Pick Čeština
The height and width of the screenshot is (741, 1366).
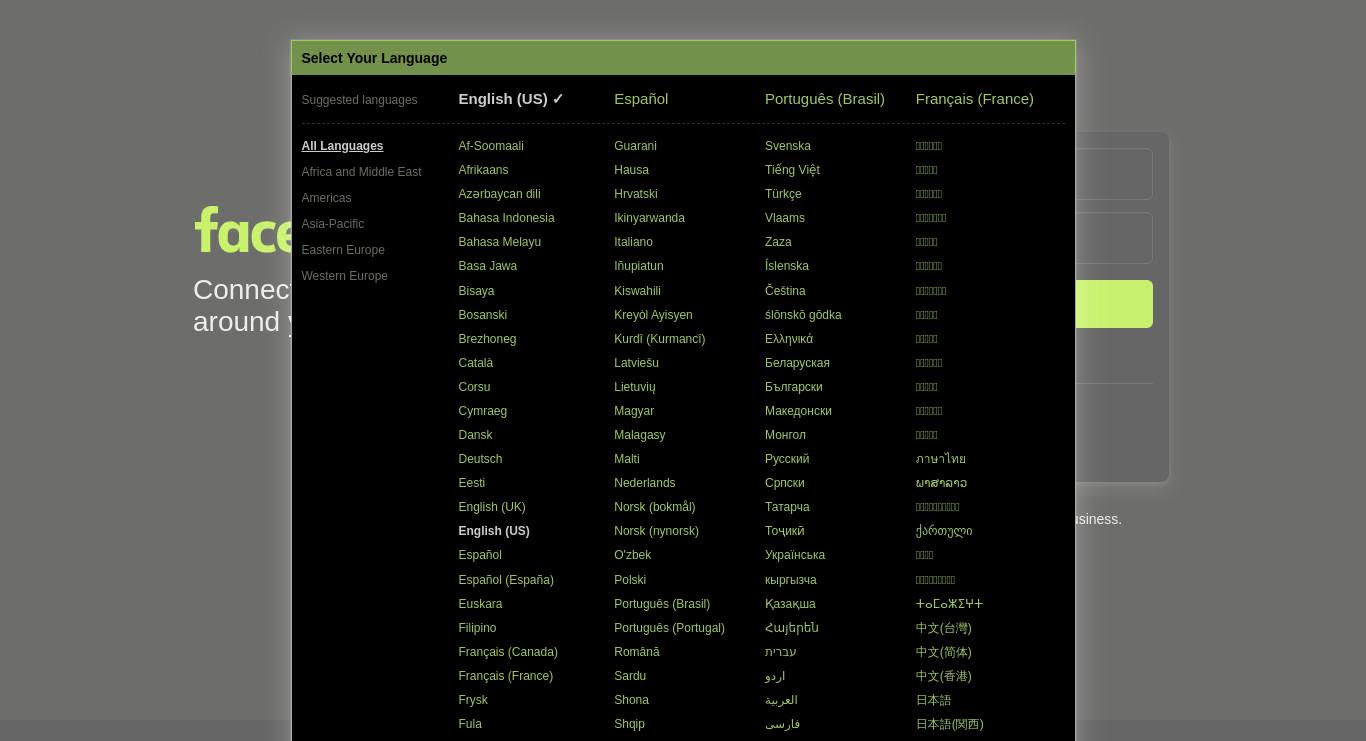coord(785,291)
